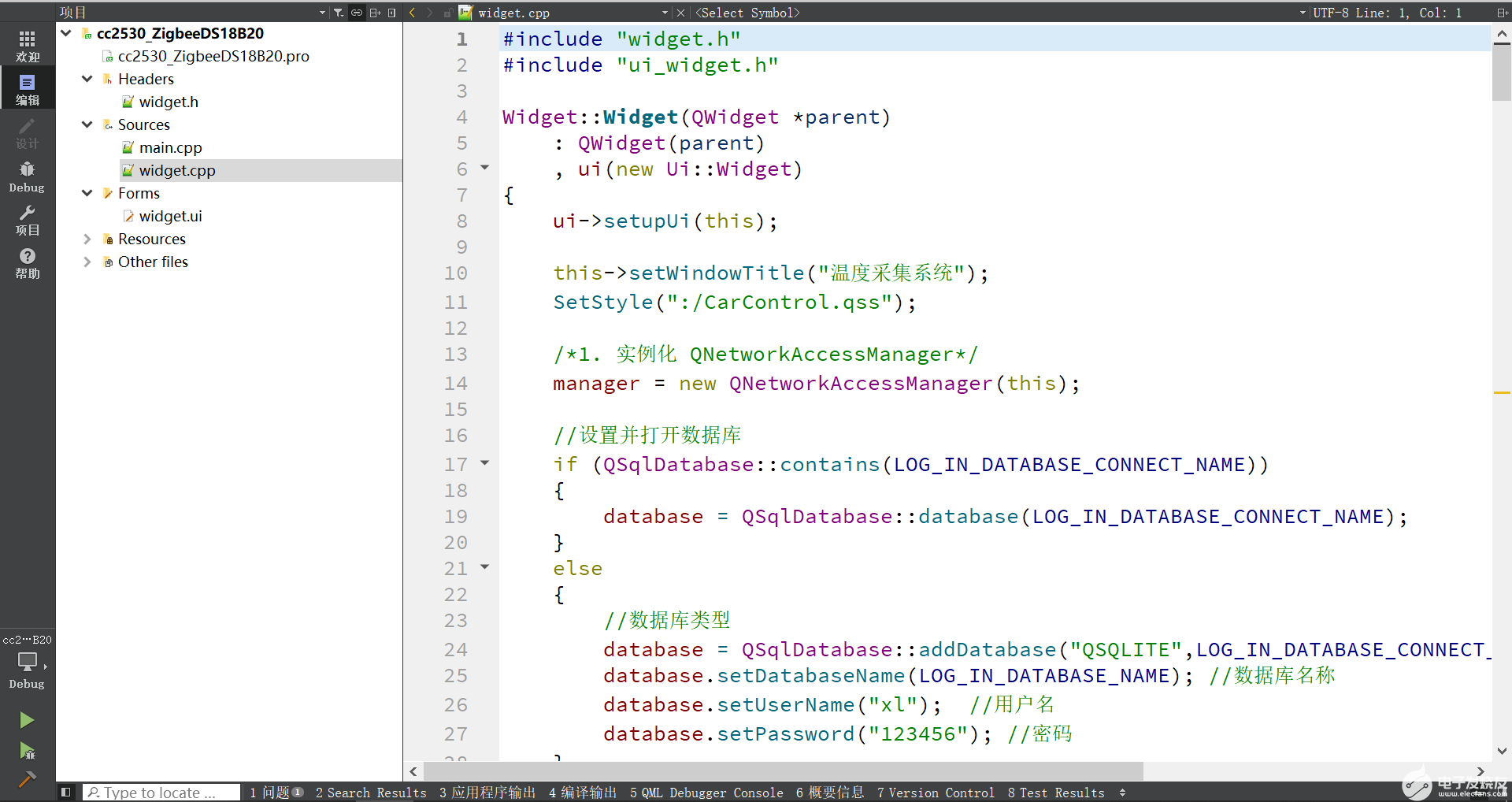Open the 项目 (Projects) mode wrench icon
This screenshot has width=1512, height=802.
point(28,220)
